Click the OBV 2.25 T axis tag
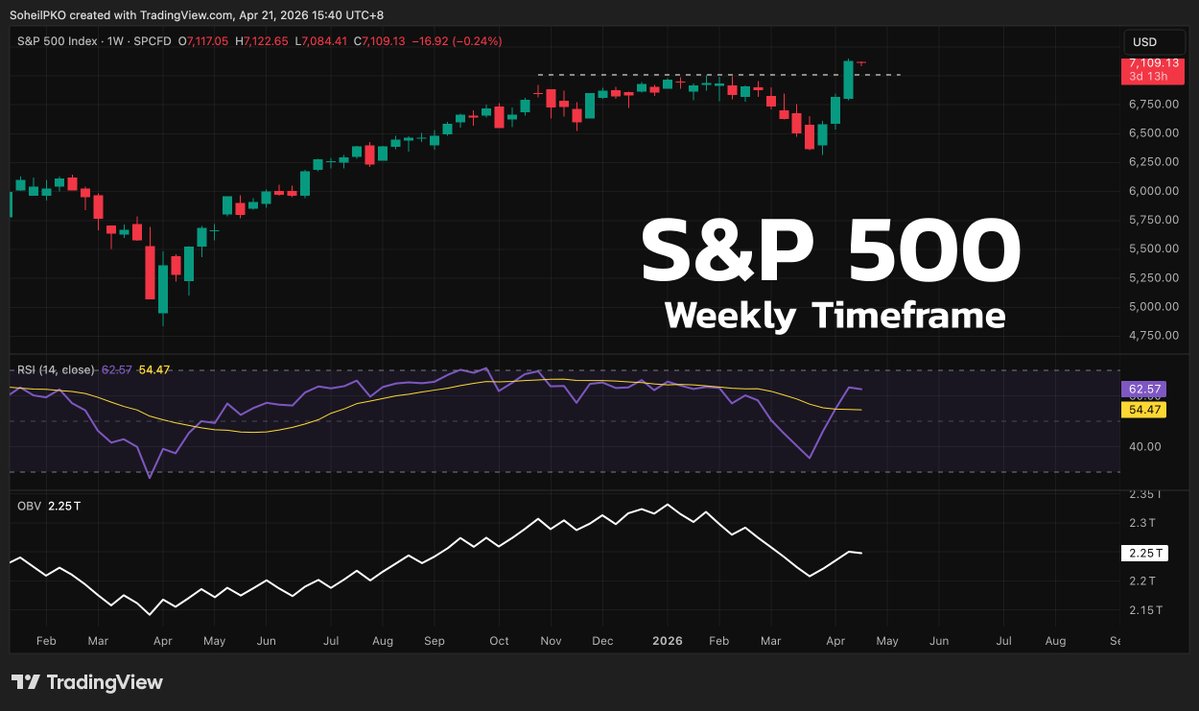The image size is (1199, 711). pyautogui.click(x=1144, y=553)
